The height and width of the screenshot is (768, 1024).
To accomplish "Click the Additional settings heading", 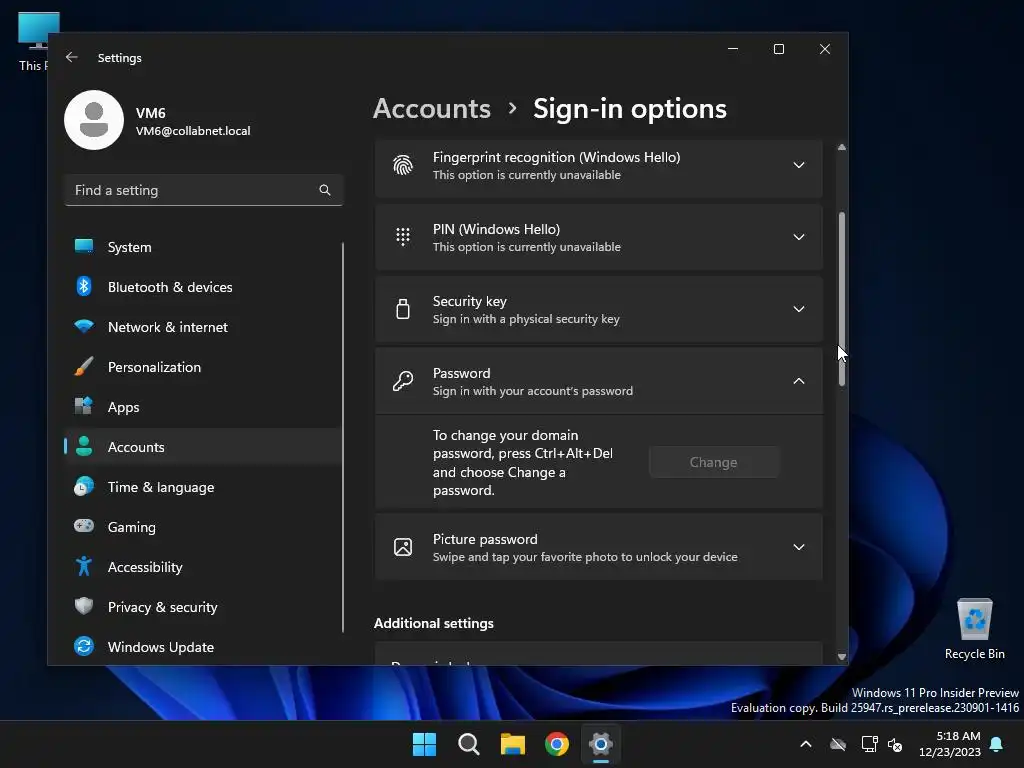I will pos(434,623).
